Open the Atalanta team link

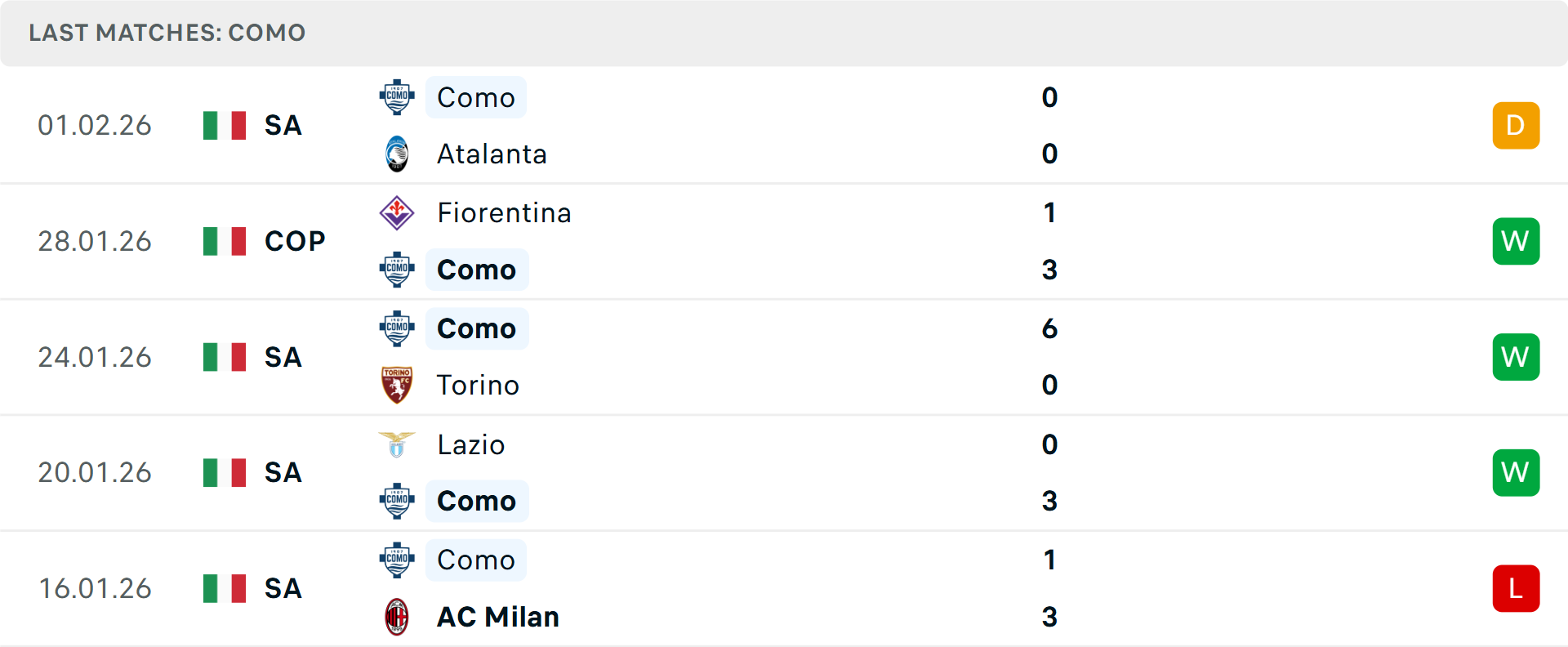(492, 154)
